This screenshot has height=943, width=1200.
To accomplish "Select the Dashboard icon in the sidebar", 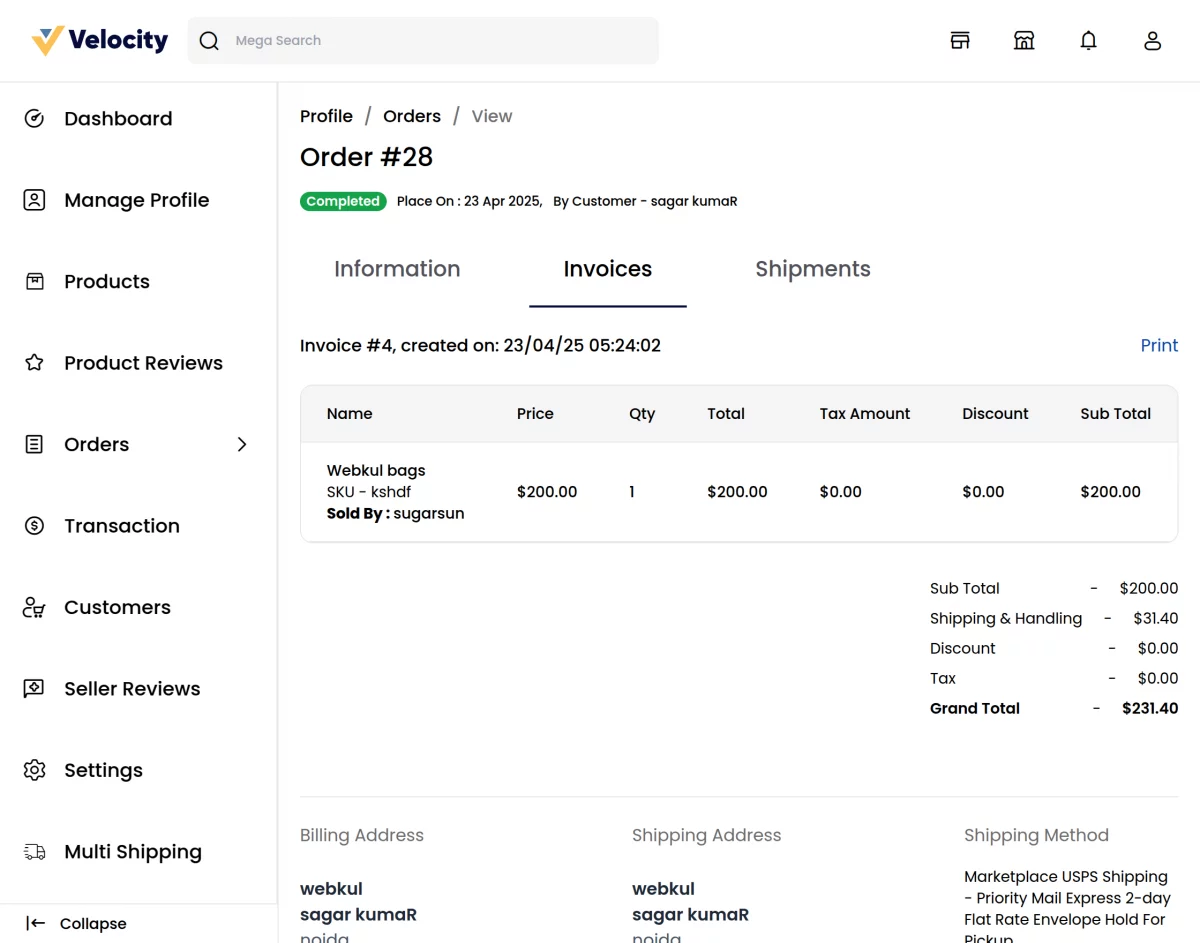I will pos(34,118).
